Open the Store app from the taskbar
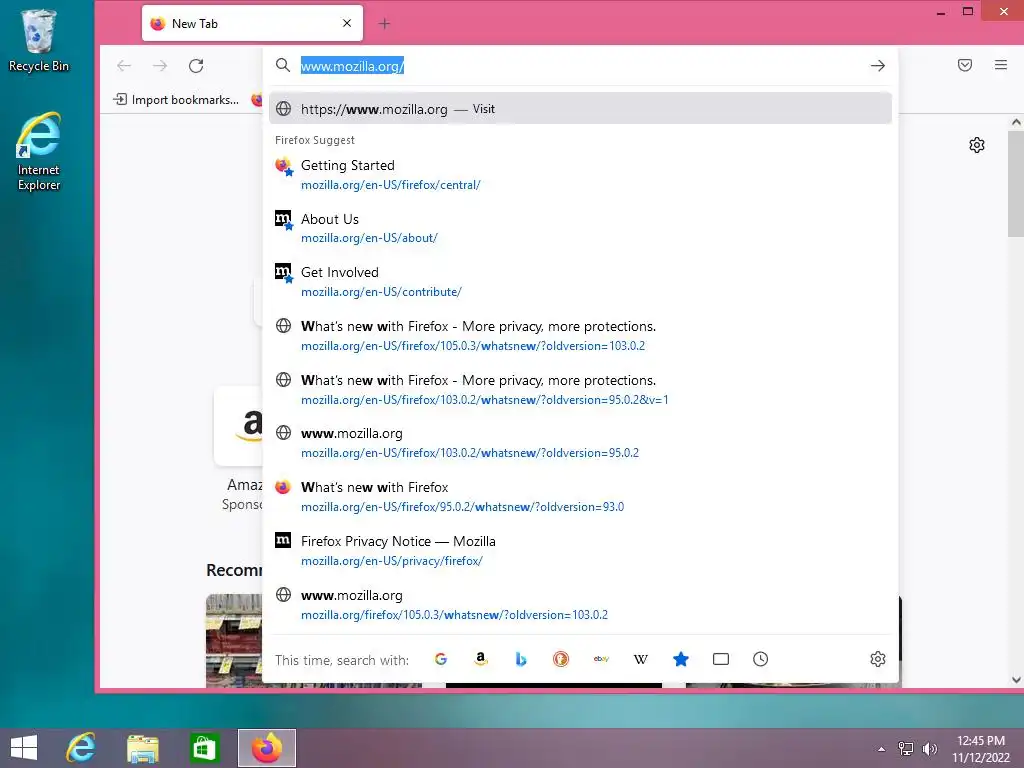This screenshot has width=1024, height=768. pyautogui.click(x=204, y=748)
